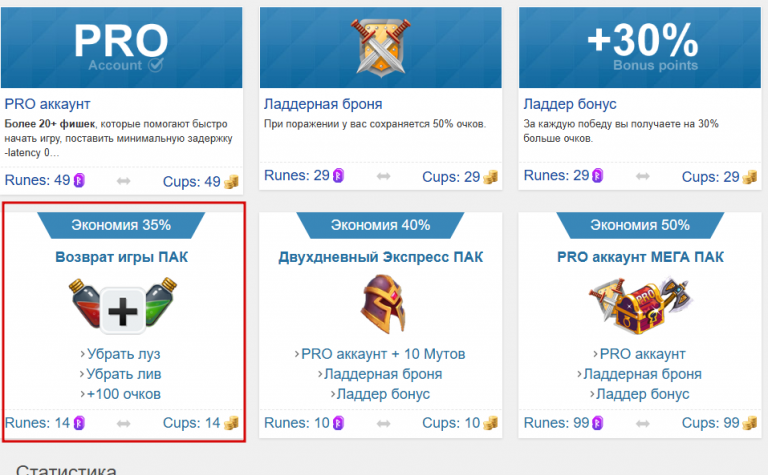
Task: Click swap arrows icon in Возврат игры ПАК card
Action: (123, 424)
